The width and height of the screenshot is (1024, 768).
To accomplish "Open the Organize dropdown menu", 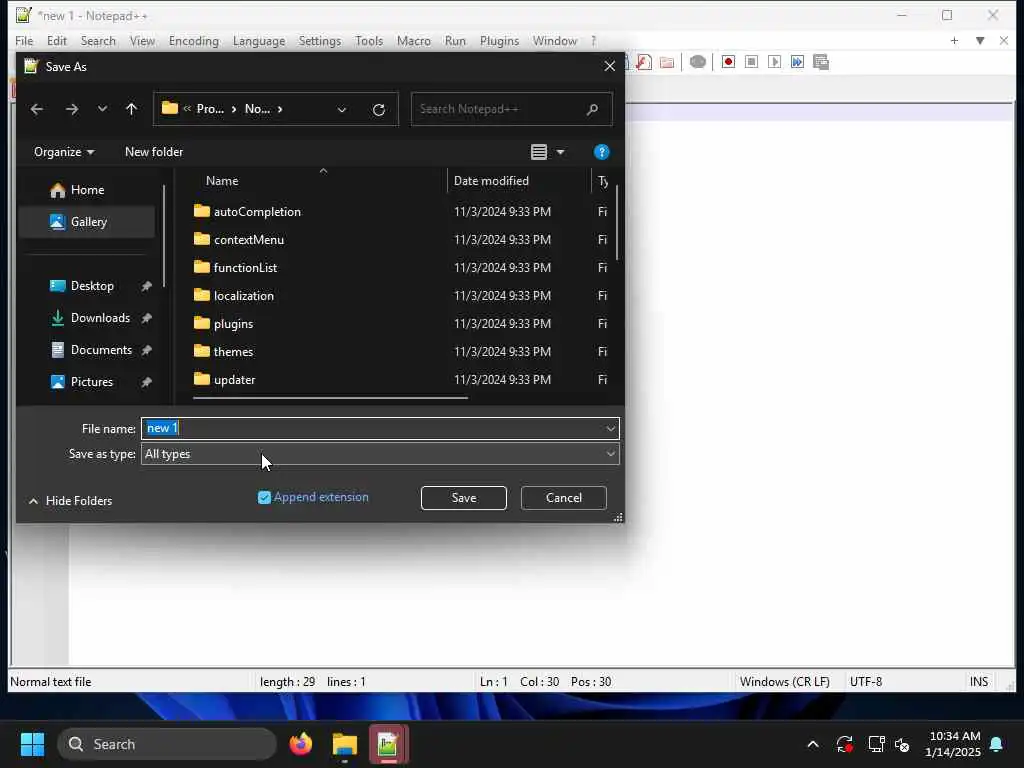I will pyautogui.click(x=64, y=152).
